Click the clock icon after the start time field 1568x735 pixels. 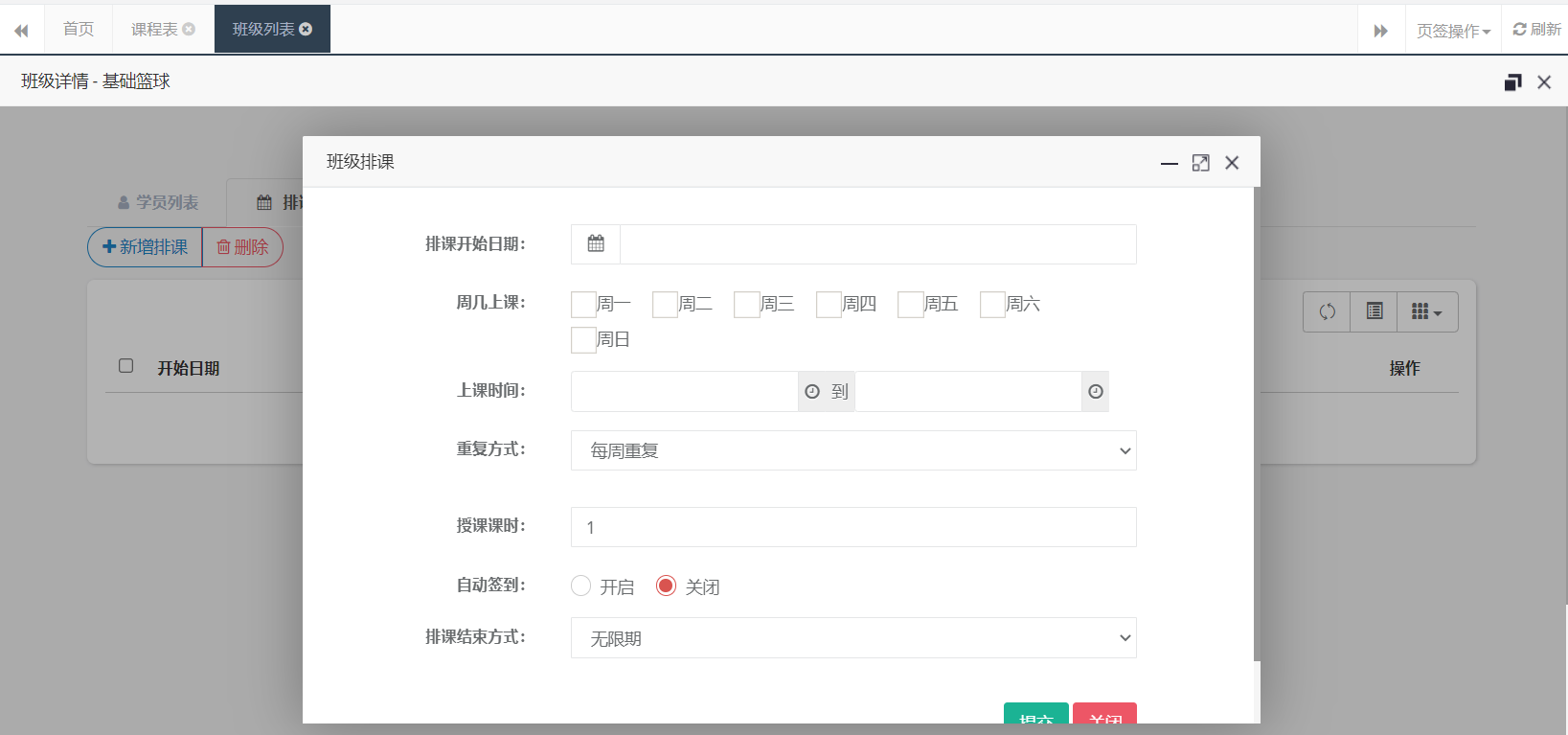[x=812, y=391]
